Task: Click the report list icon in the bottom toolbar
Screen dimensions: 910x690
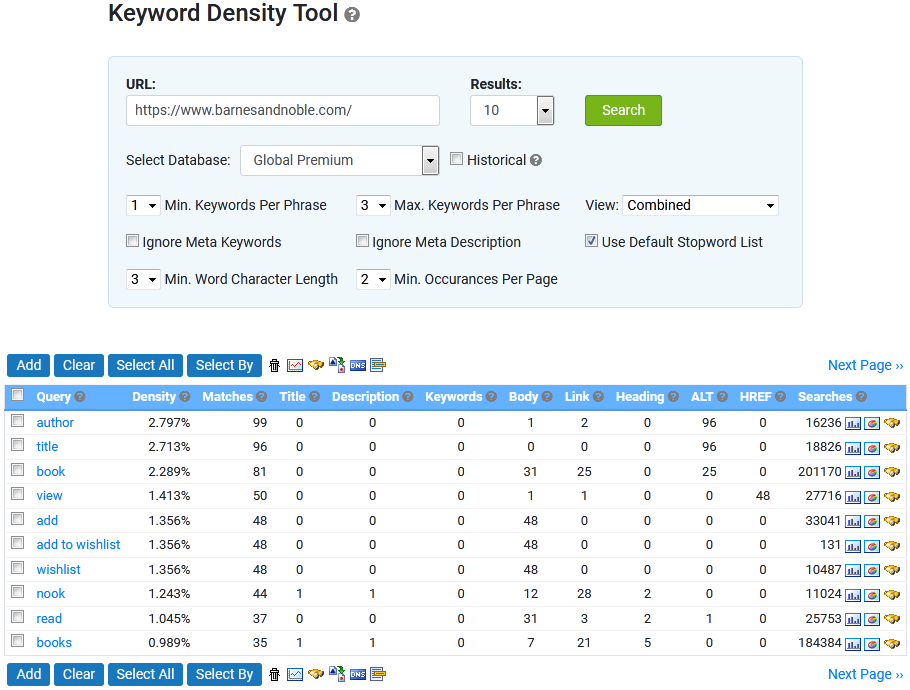Action: 378,674
